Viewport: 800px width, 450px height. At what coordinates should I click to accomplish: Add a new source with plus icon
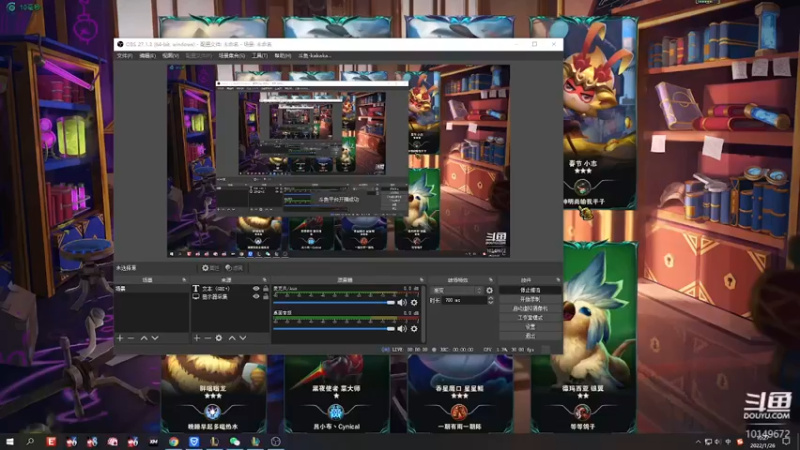click(196, 338)
